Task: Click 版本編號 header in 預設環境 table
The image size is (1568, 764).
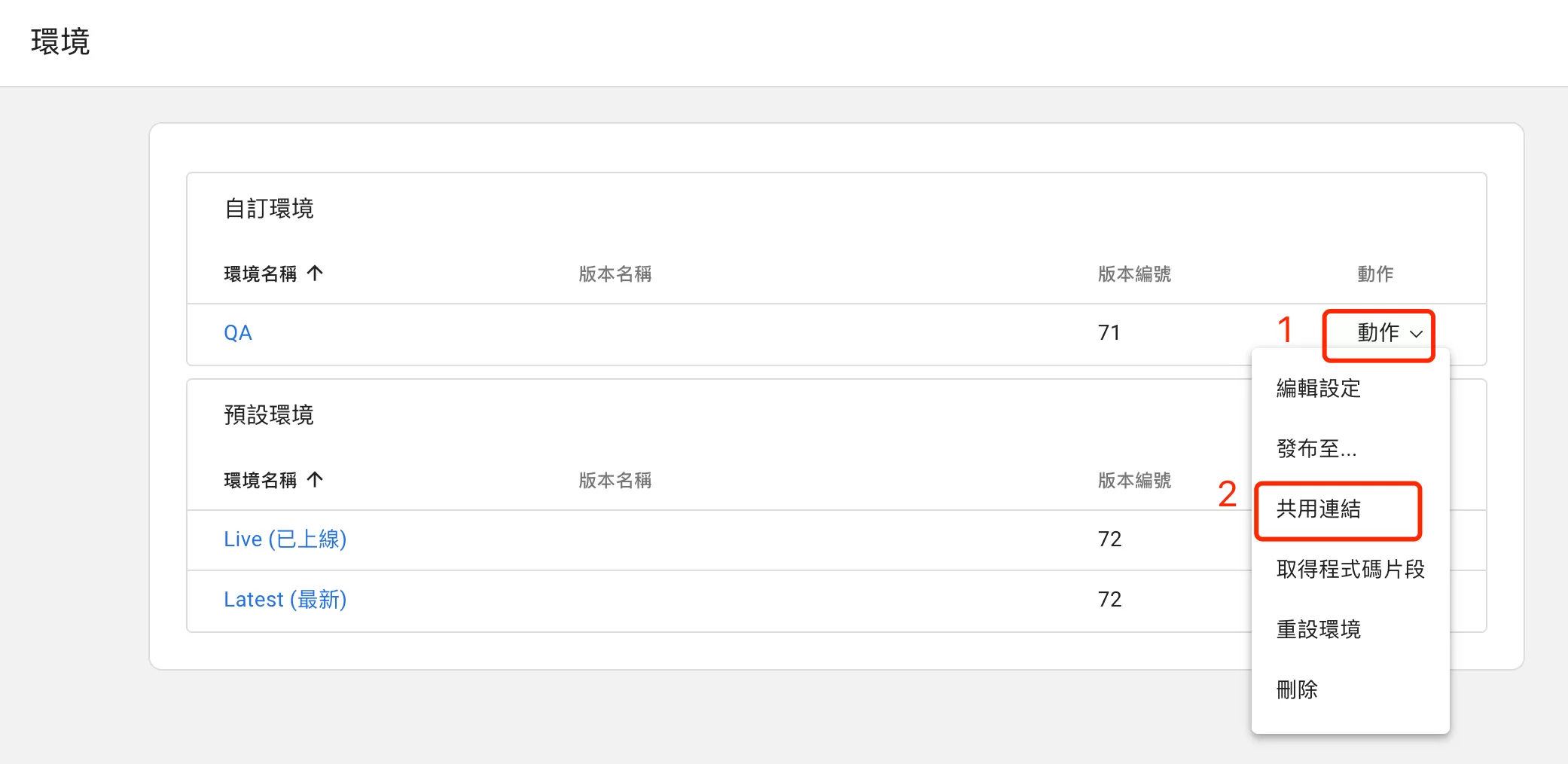Action: 1134,481
